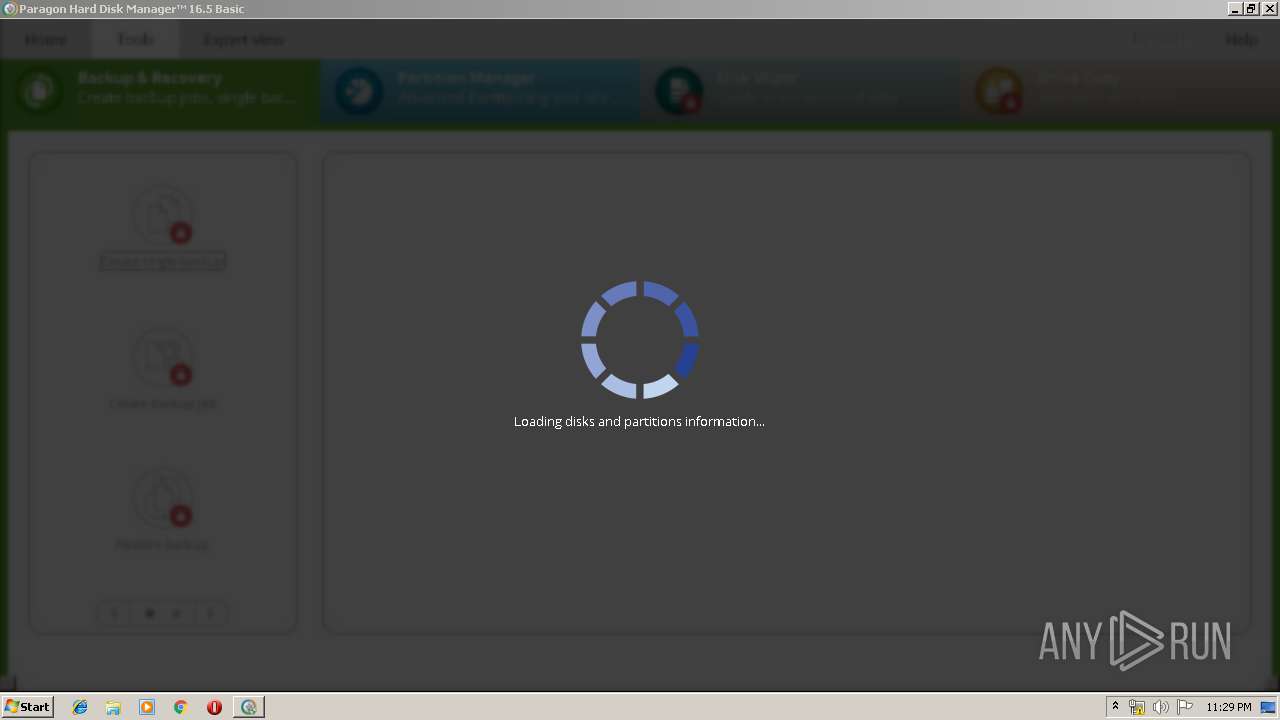Viewport: 1280px width, 720px height.
Task: Switch to the Expert view tab
Action: click(x=244, y=40)
